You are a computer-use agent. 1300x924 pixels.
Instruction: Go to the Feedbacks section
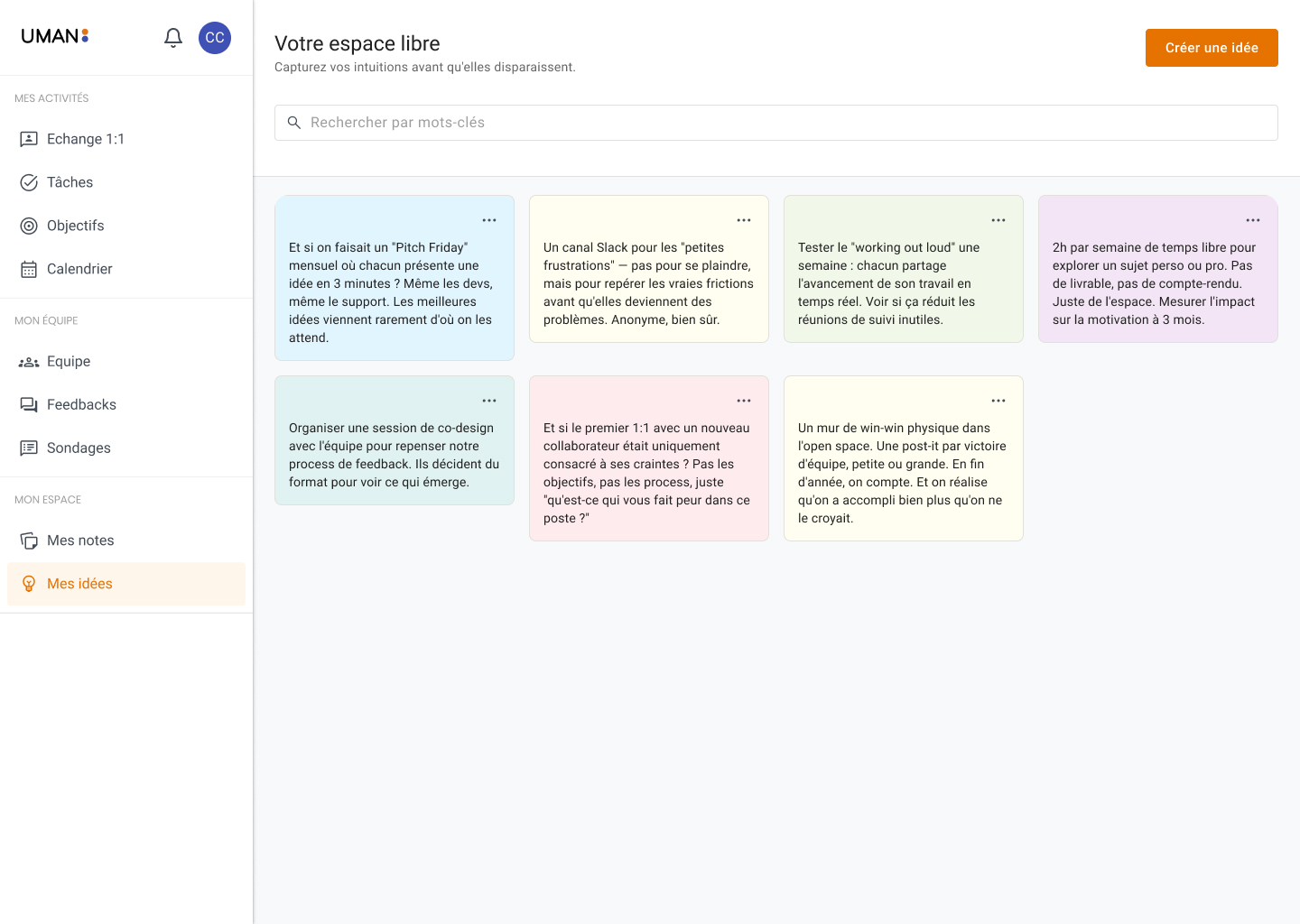tap(81, 404)
